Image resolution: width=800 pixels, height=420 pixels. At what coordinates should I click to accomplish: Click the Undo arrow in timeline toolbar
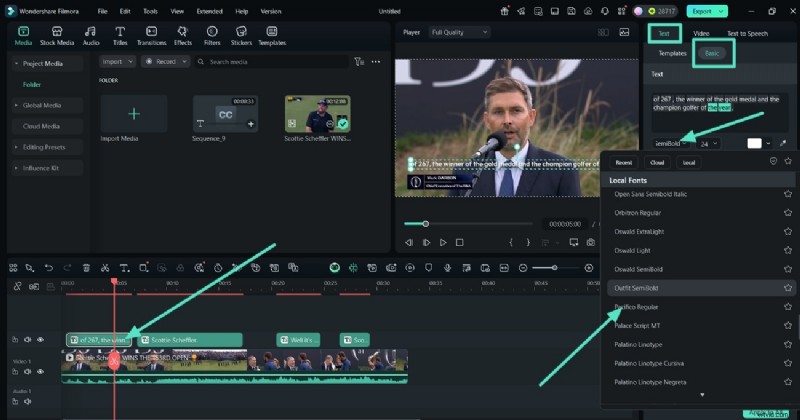pos(48,268)
